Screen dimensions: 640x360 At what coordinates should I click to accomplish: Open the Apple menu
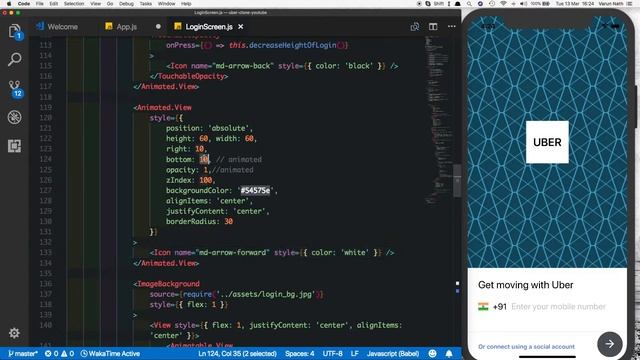coord(9,3)
